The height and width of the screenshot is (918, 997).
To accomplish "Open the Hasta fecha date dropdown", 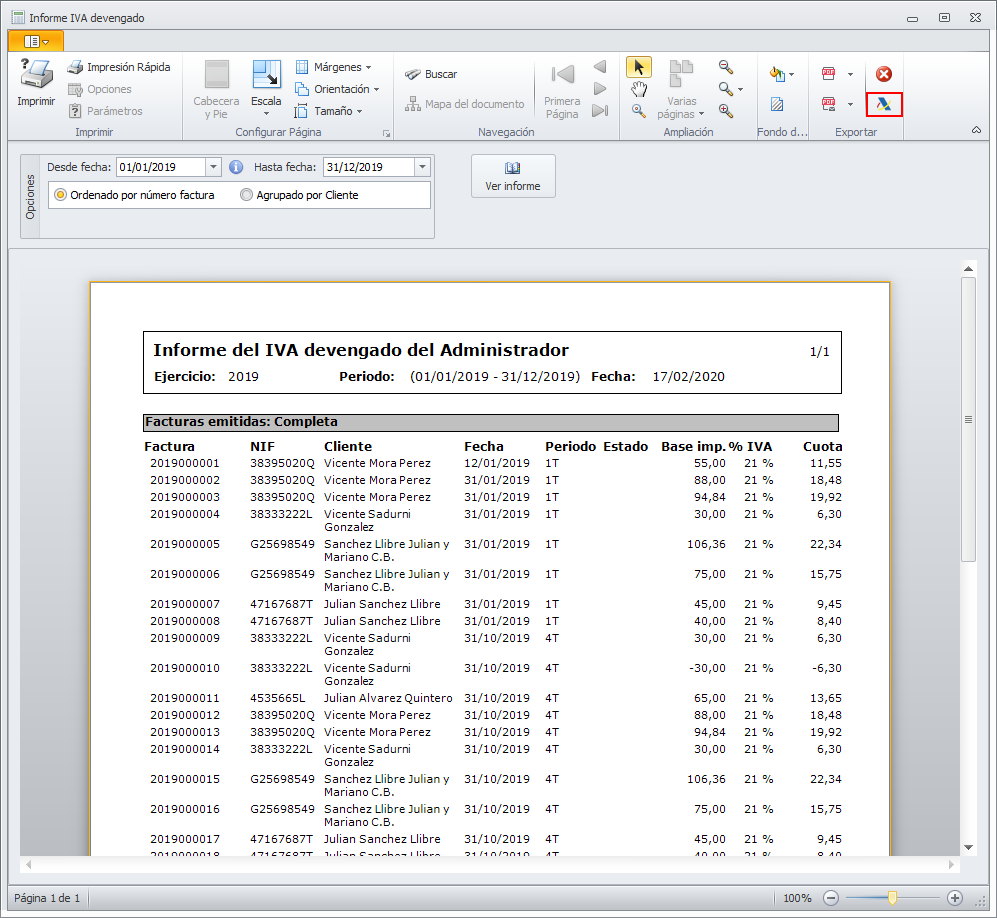I will point(422,167).
